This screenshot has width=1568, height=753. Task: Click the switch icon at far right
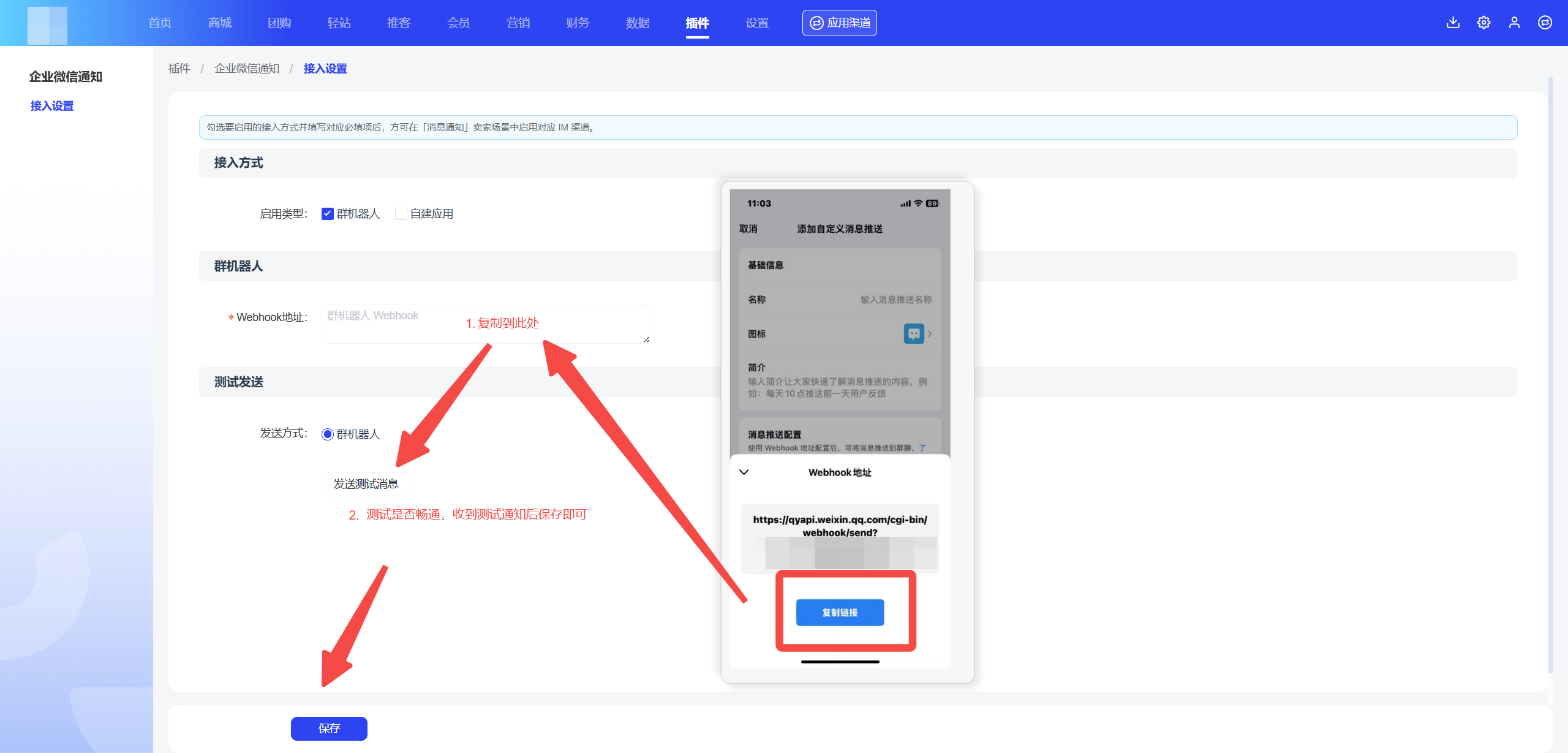tap(1545, 23)
